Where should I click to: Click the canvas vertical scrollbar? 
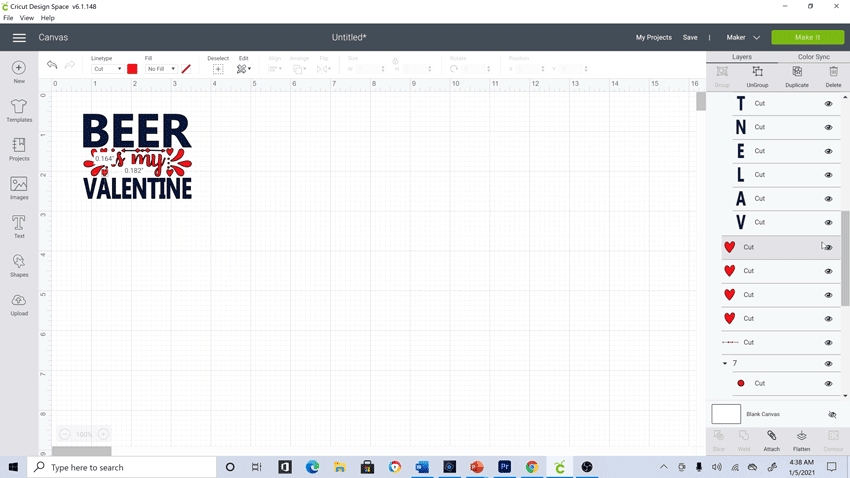701,101
